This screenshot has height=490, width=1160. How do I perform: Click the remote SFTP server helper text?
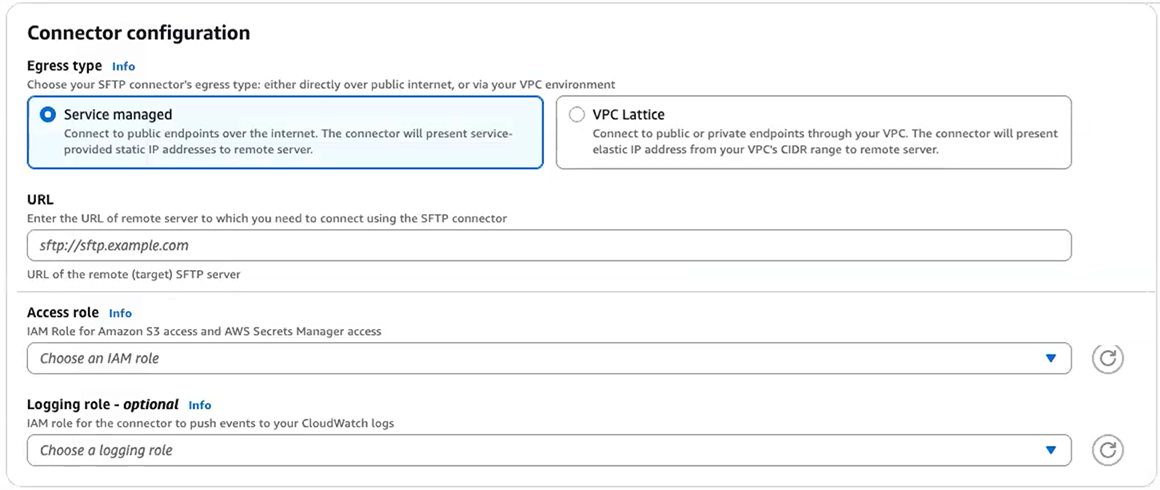click(133, 274)
